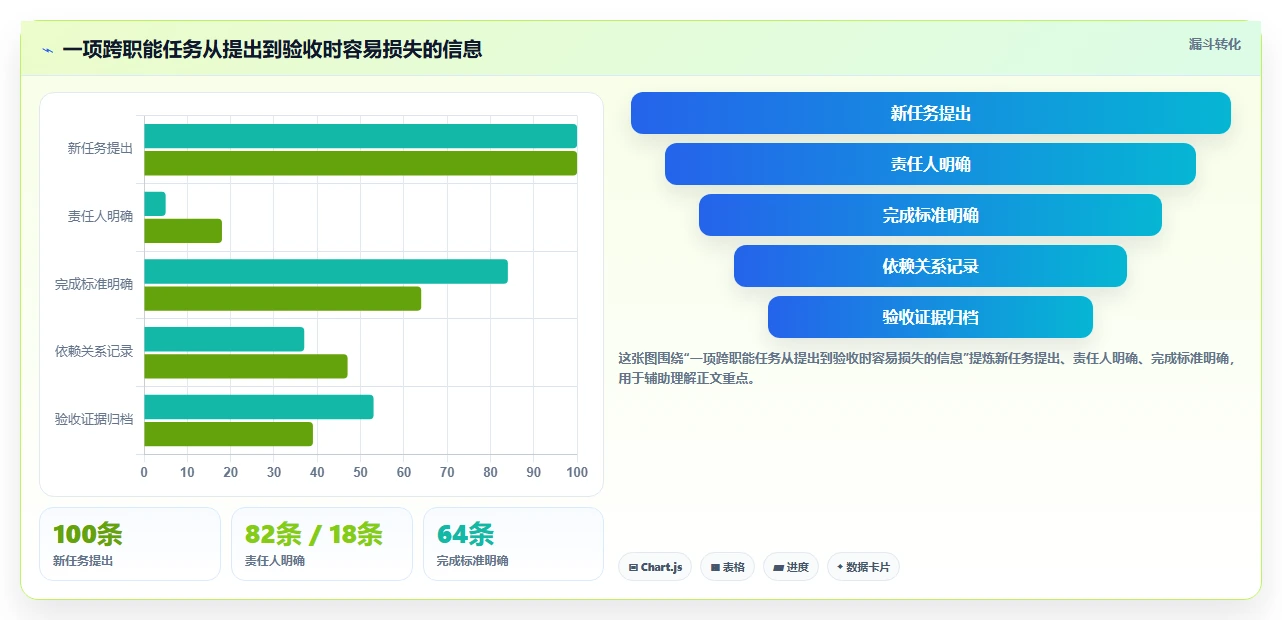Click the x-axis value 50
This screenshot has height=620, width=1282.
[360, 472]
